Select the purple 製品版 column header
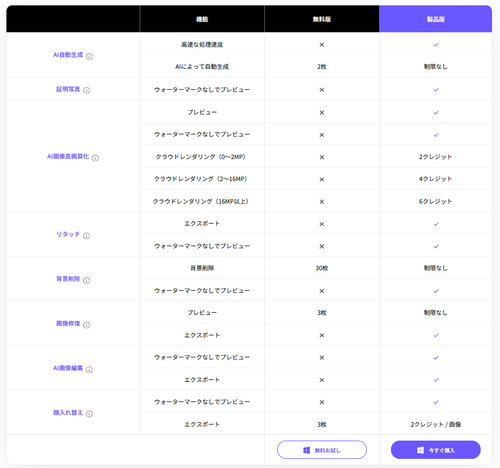The width and height of the screenshot is (500, 468). point(436,19)
